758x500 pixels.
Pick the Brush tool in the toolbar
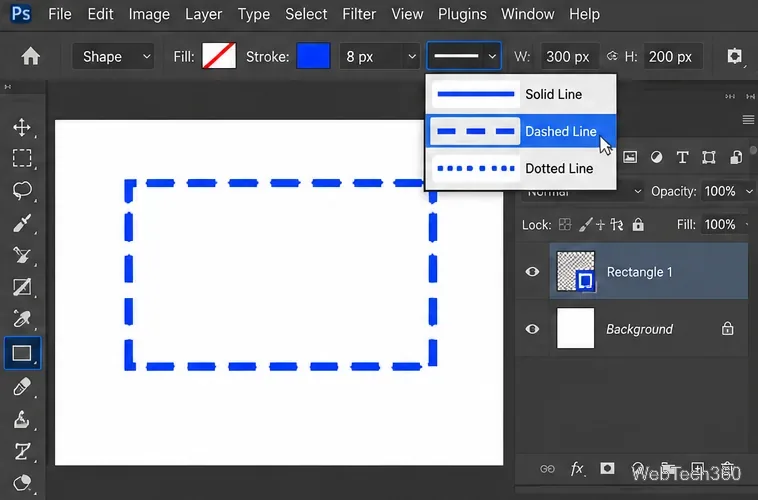click(x=22, y=223)
